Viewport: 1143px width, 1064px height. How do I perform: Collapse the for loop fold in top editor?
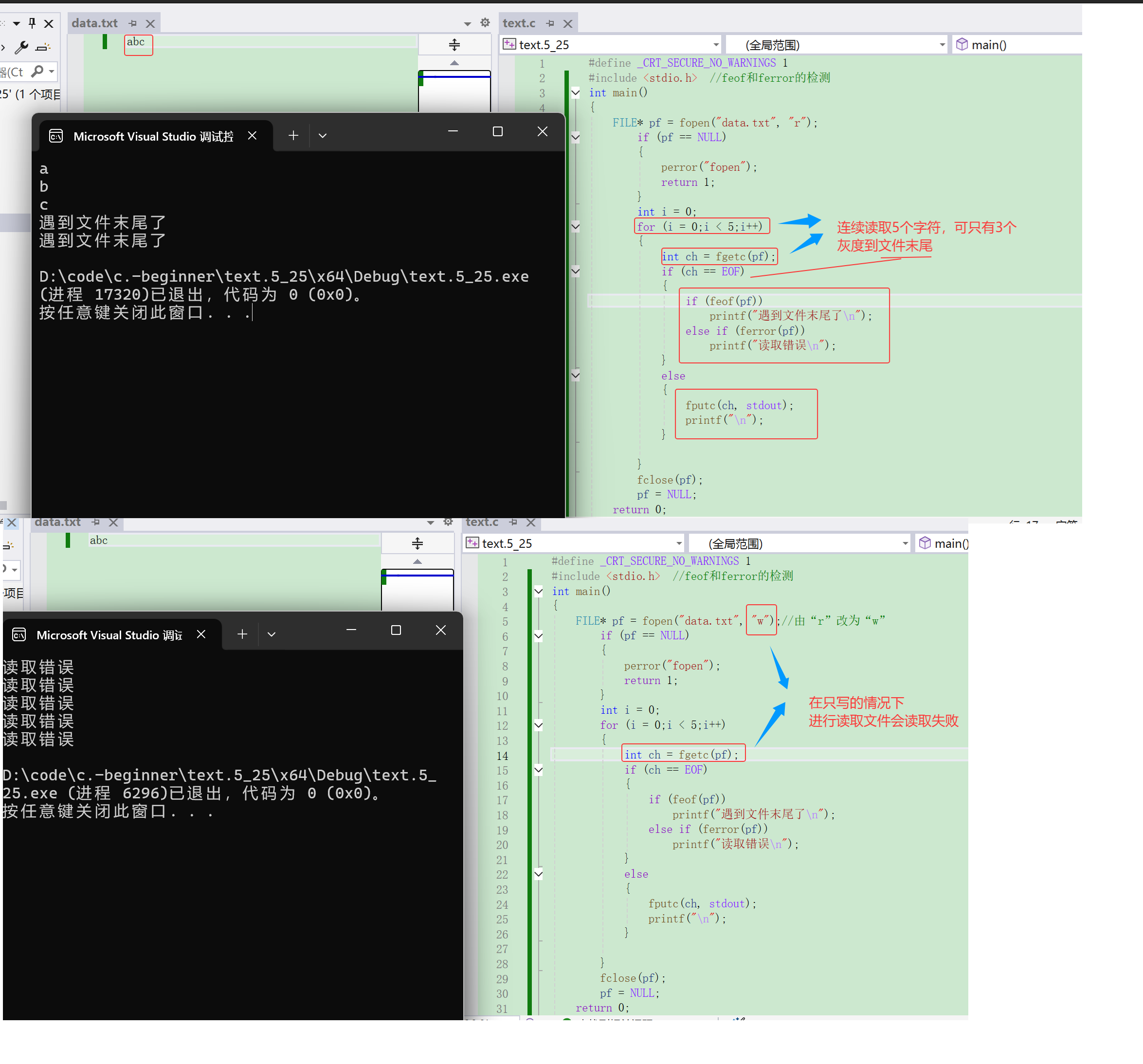click(576, 227)
